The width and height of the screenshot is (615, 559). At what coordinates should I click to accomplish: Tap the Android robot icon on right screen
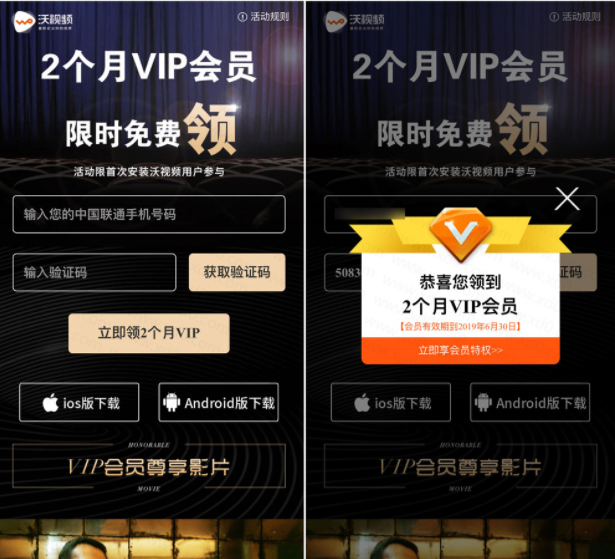[x=483, y=402]
